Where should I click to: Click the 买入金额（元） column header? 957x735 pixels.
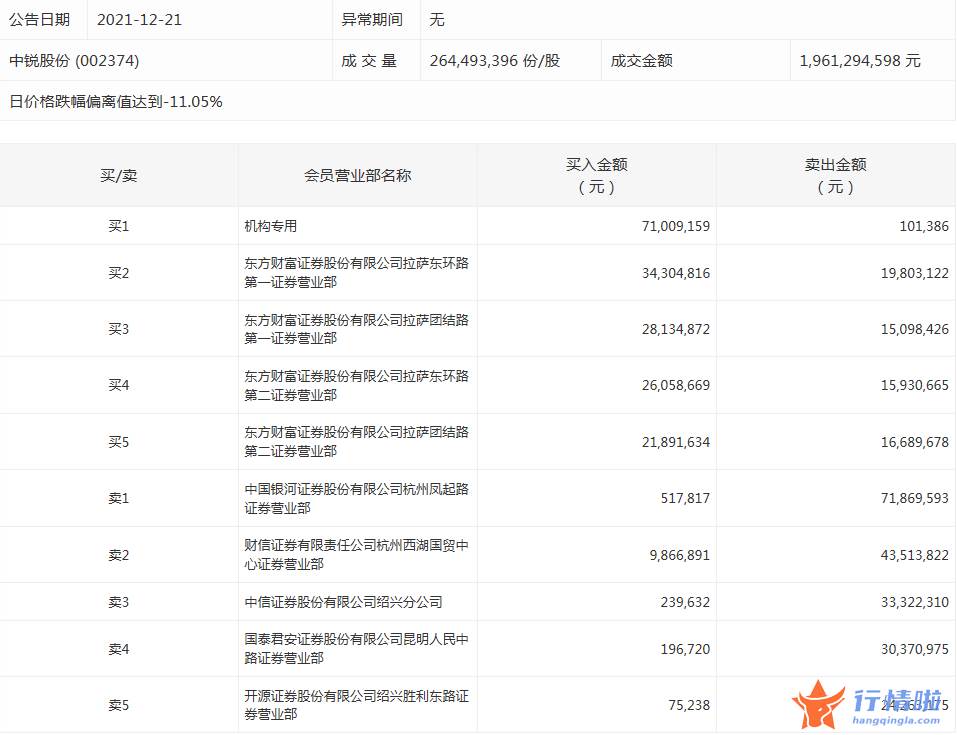596,176
